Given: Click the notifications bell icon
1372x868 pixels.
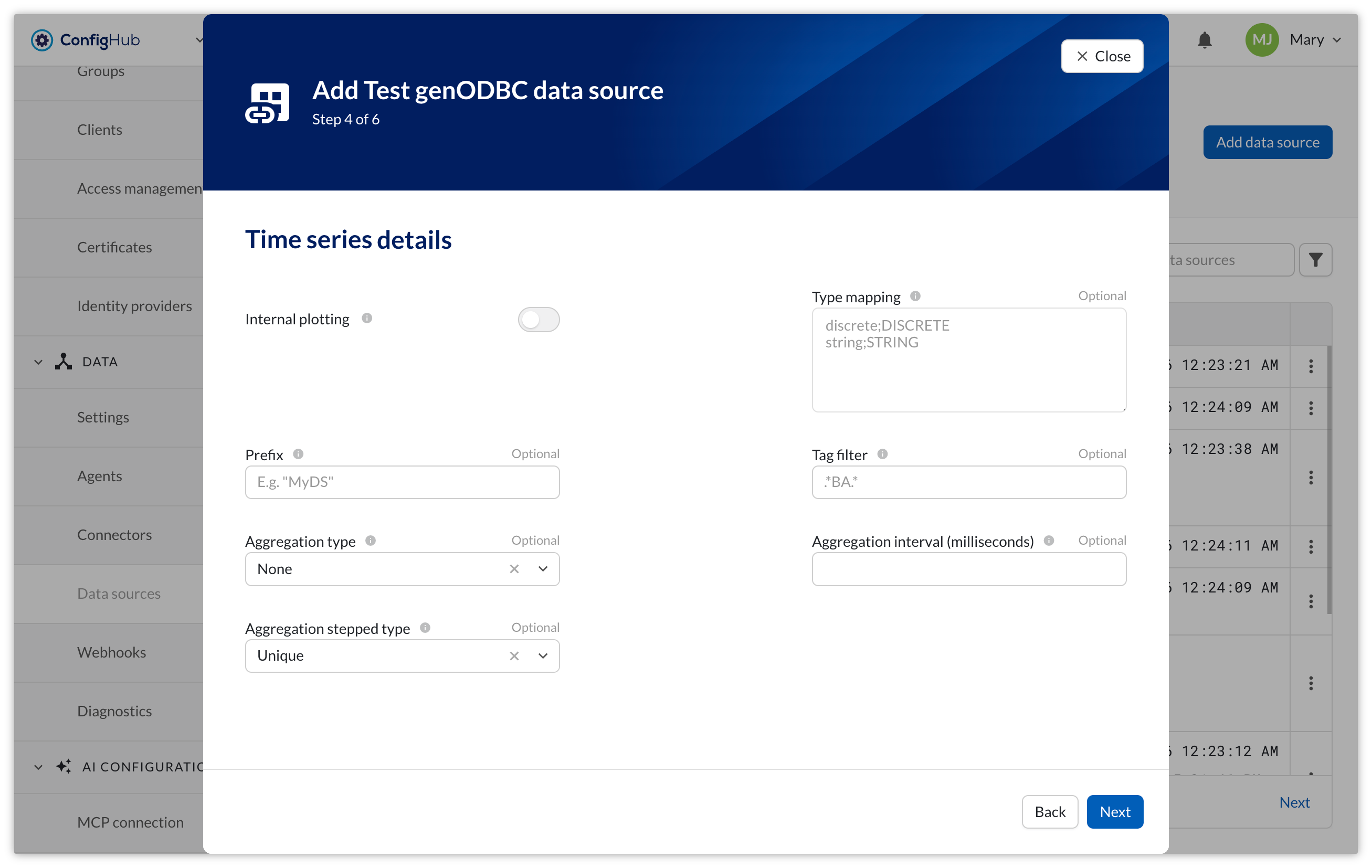Looking at the screenshot, I should pyautogui.click(x=1204, y=40).
